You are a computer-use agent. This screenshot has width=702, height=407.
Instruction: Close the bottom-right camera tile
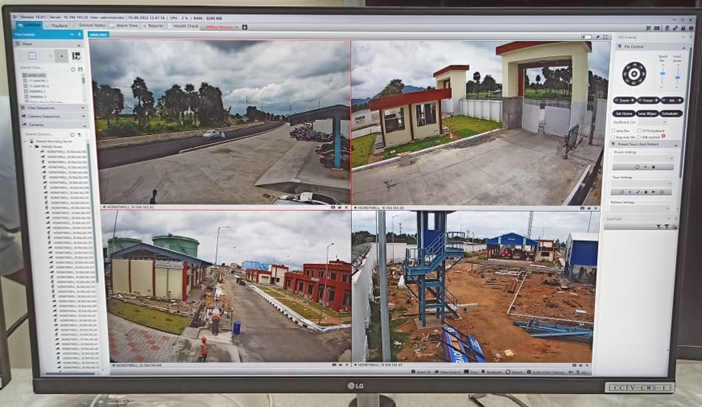point(587,365)
